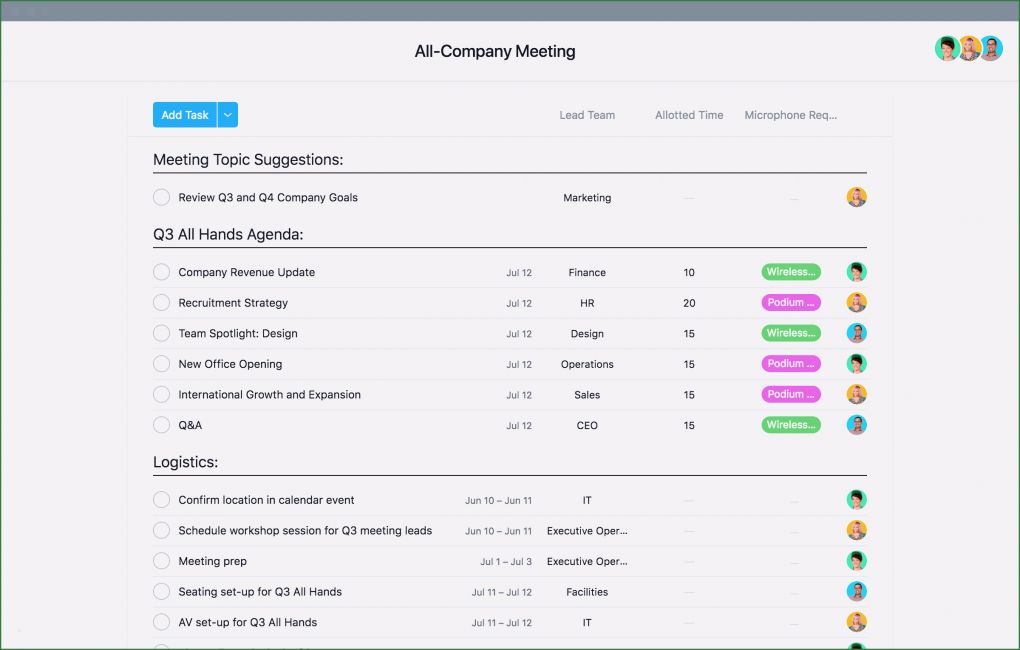The width and height of the screenshot is (1020, 650).
Task: Open dropdown arrow next to Add Task
Action: (x=228, y=115)
